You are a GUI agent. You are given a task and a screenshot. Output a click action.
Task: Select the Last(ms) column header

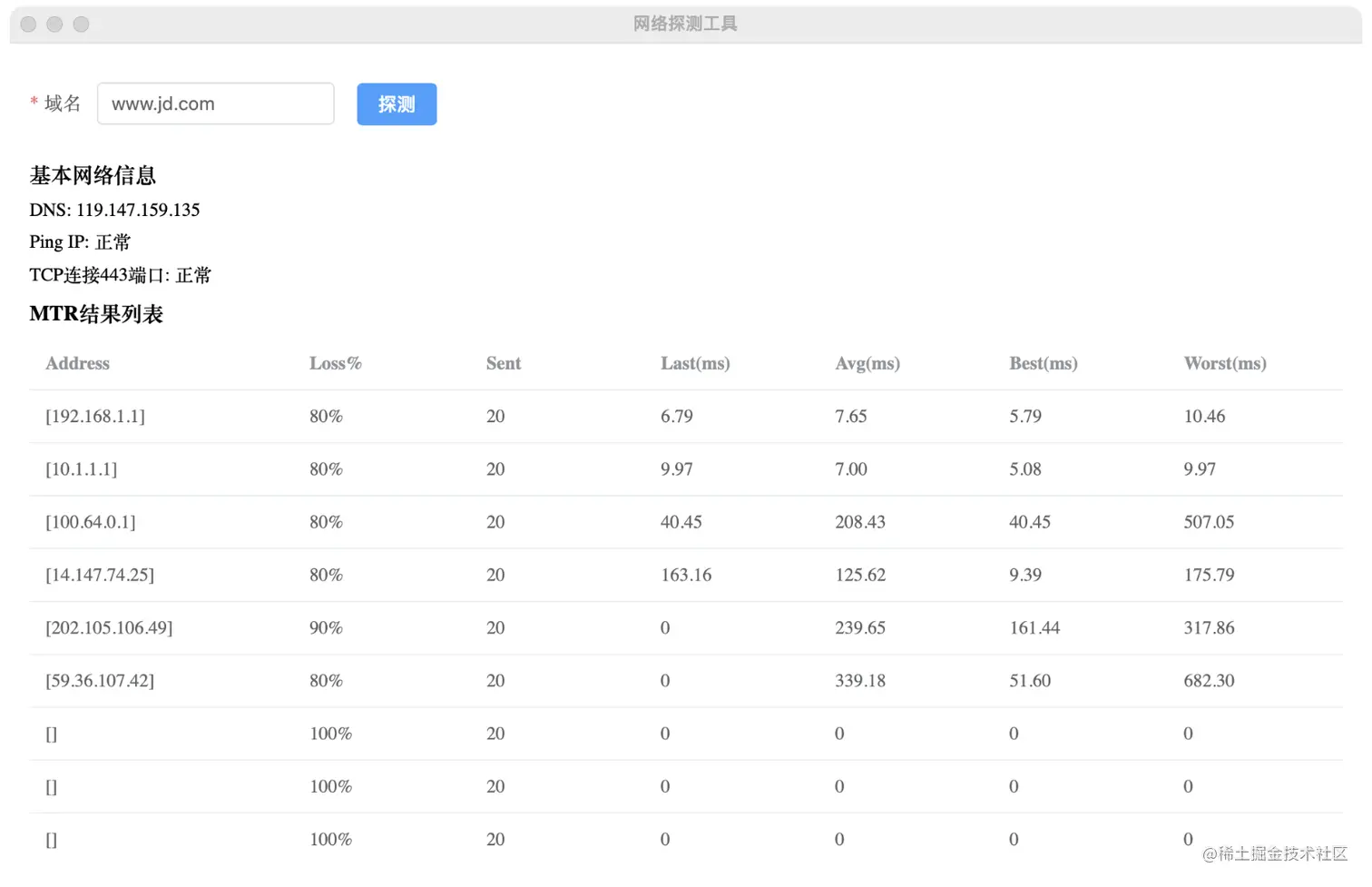pyautogui.click(x=695, y=363)
